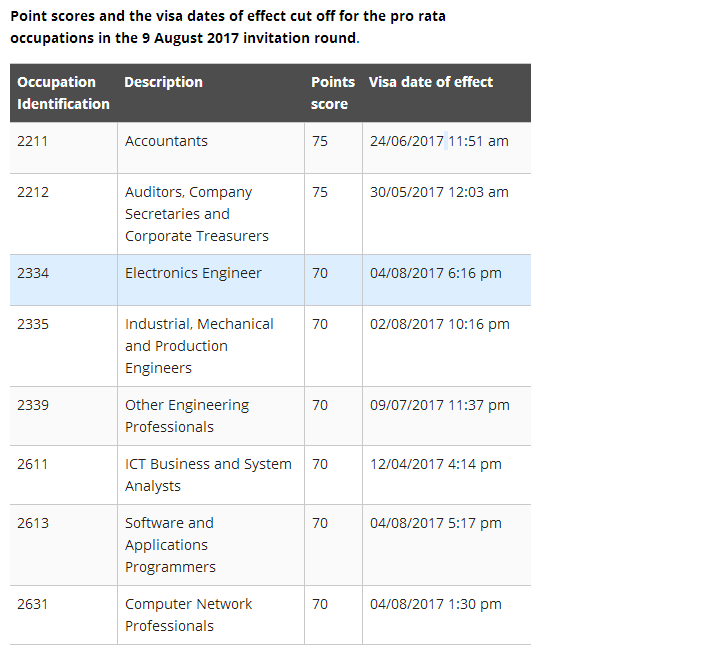Image resolution: width=720 pixels, height=646 pixels.
Task: Click the Auditors, Company Secretaries description cell
Action: coord(196,214)
